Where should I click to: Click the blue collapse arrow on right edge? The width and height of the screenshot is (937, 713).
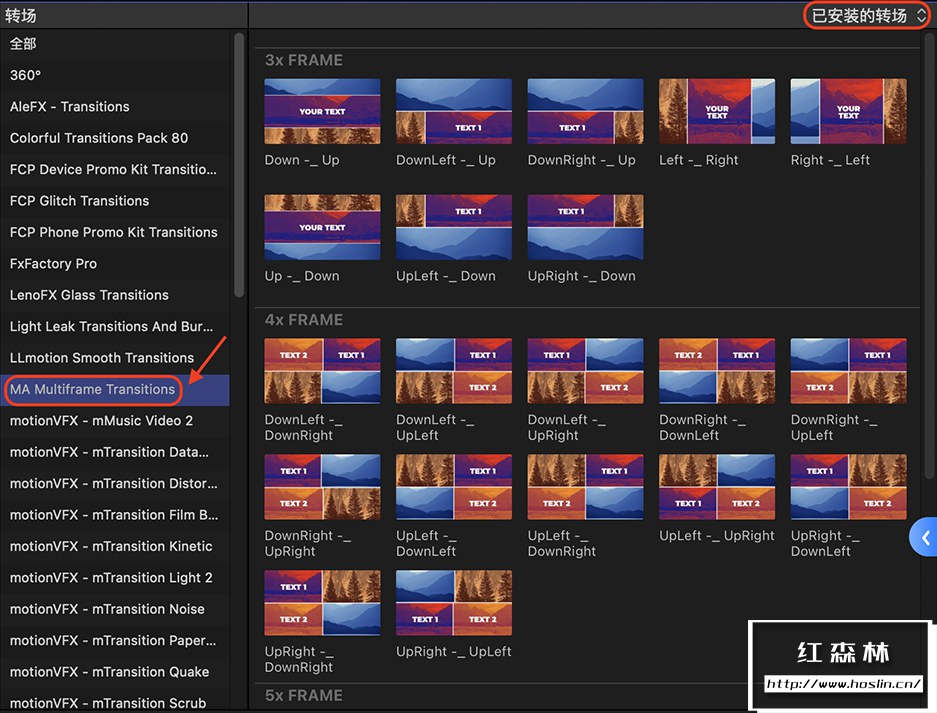925,538
